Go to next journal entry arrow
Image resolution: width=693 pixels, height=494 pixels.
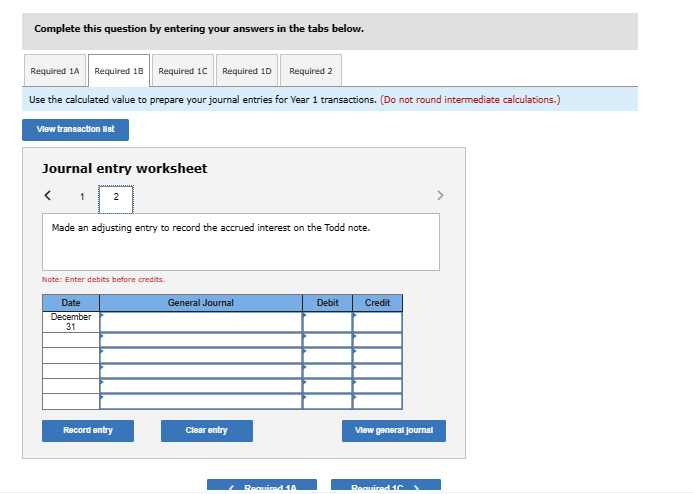[440, 195]
